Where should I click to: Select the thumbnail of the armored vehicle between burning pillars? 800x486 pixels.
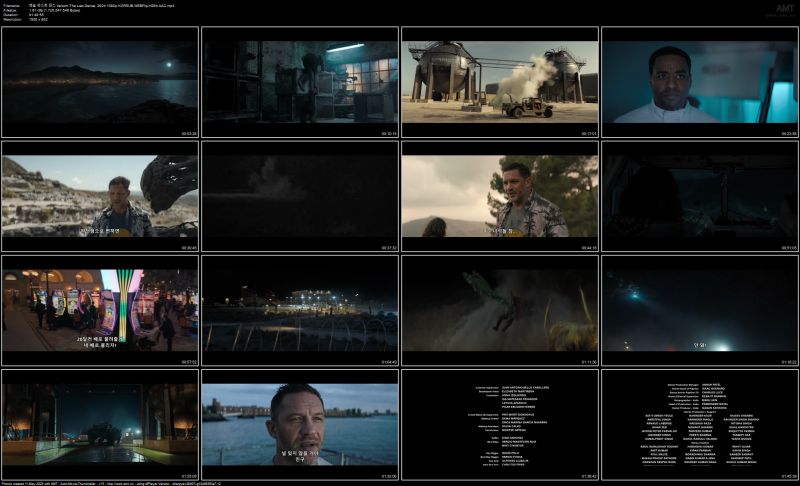(100, 425)
